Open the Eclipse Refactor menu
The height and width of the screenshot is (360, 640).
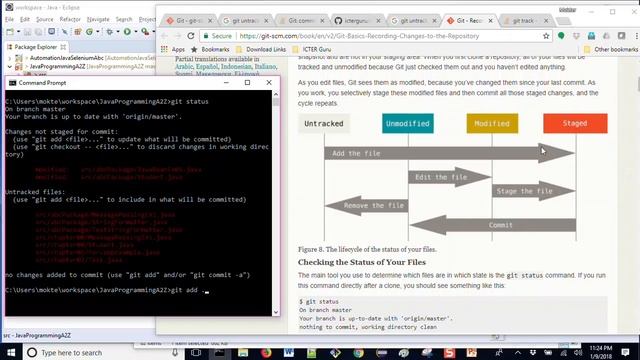pyautogui.click(x=70, y=19)
